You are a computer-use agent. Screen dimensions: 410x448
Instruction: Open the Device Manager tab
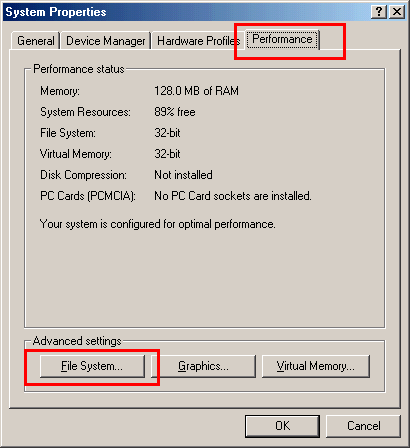(x=106, y=41)
